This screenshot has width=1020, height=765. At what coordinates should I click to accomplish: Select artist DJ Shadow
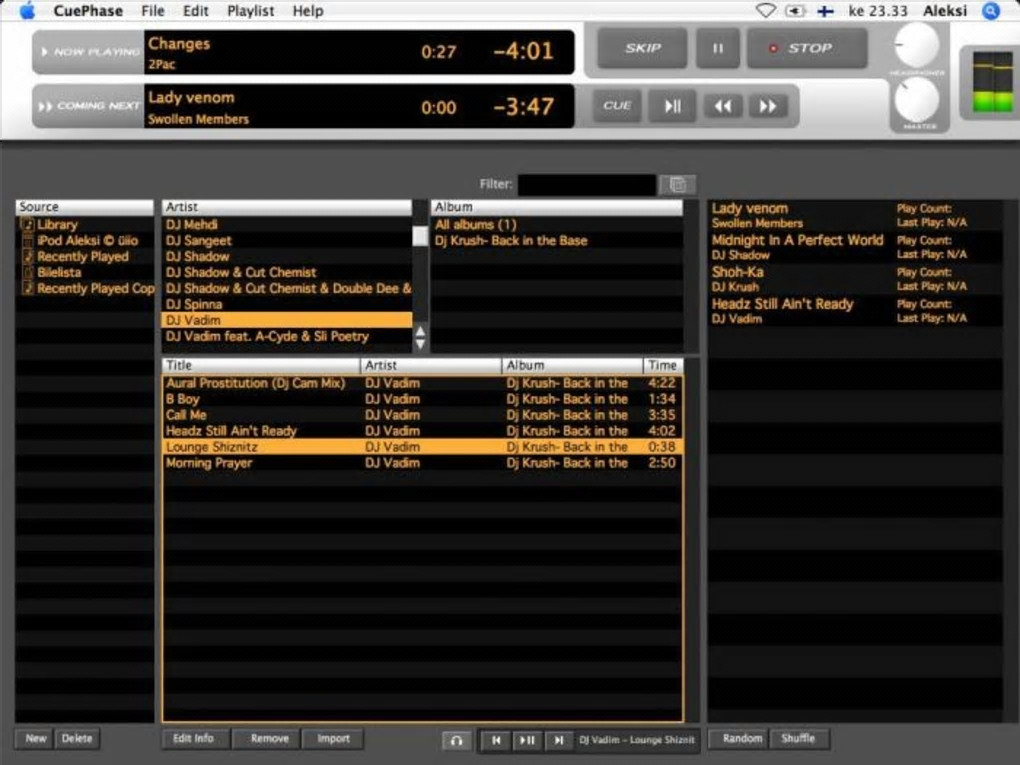point(286,256)
